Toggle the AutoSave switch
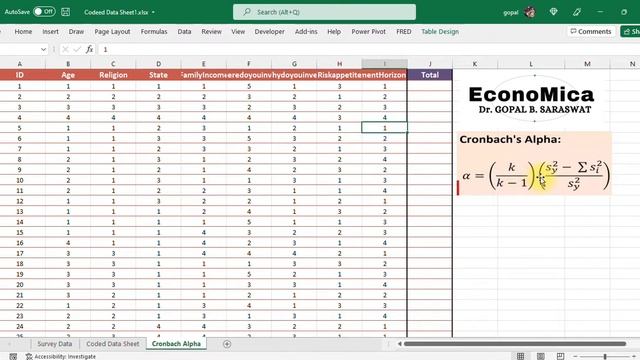 (44, 11)
